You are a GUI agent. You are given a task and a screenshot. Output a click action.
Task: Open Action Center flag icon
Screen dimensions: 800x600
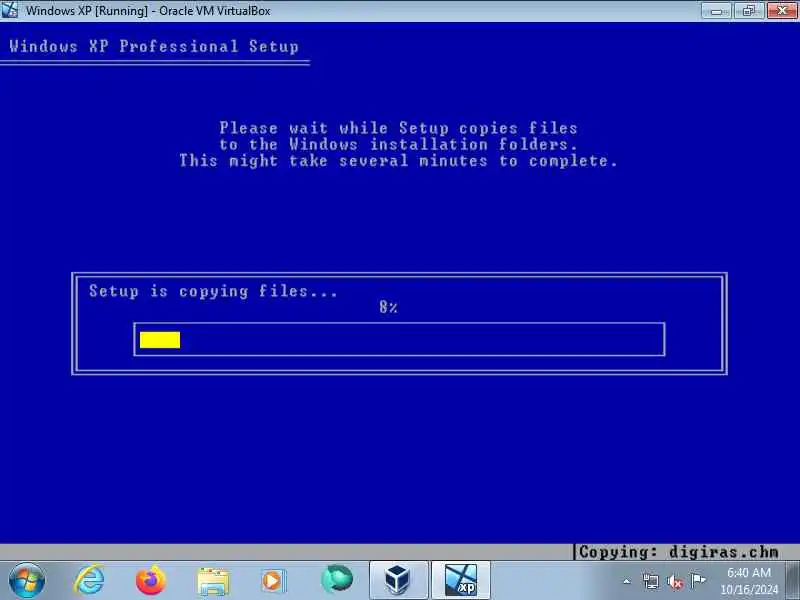(x=698, y=580)
